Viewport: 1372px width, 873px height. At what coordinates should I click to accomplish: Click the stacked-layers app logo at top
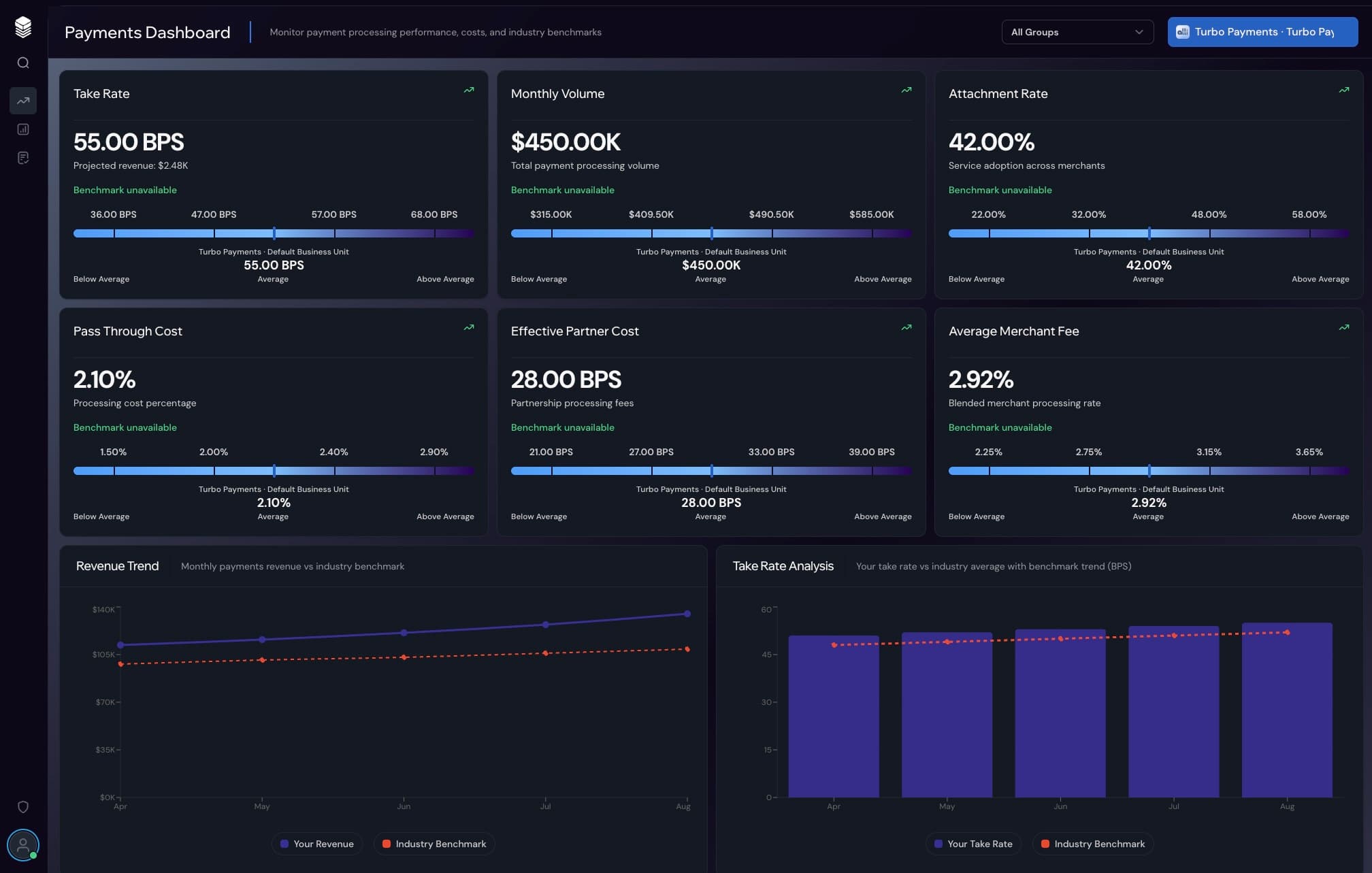coord(22,27)
